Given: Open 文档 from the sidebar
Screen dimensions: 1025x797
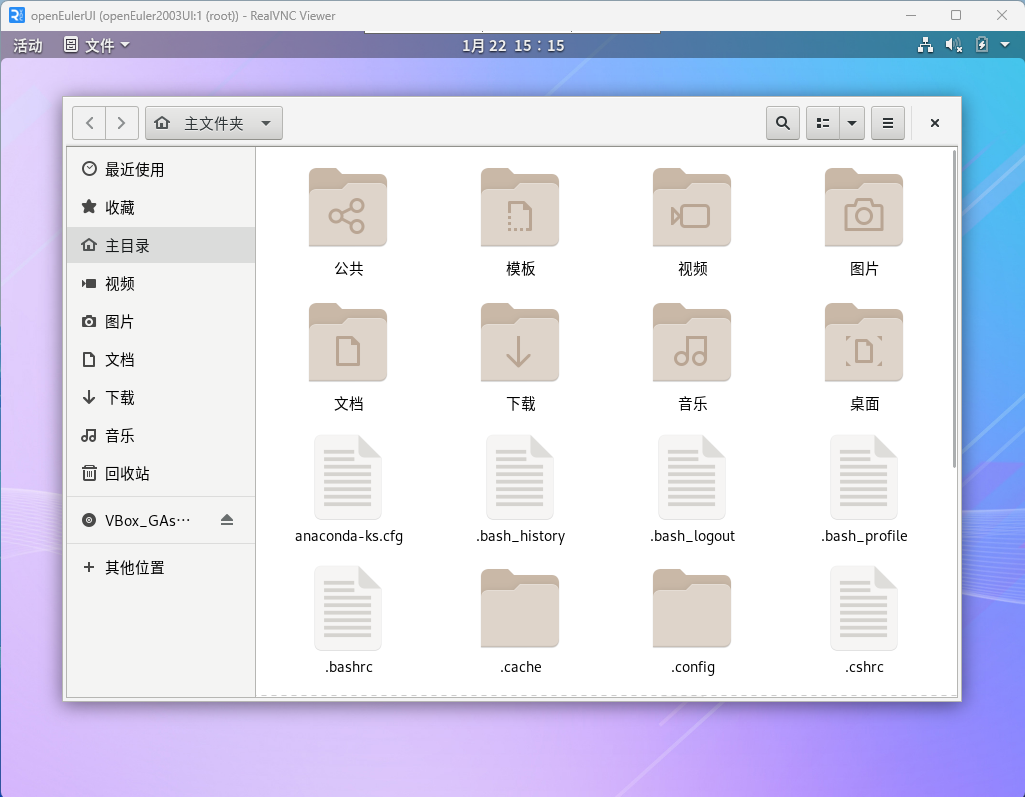Looking at the screenshot, I should (161, 359).
